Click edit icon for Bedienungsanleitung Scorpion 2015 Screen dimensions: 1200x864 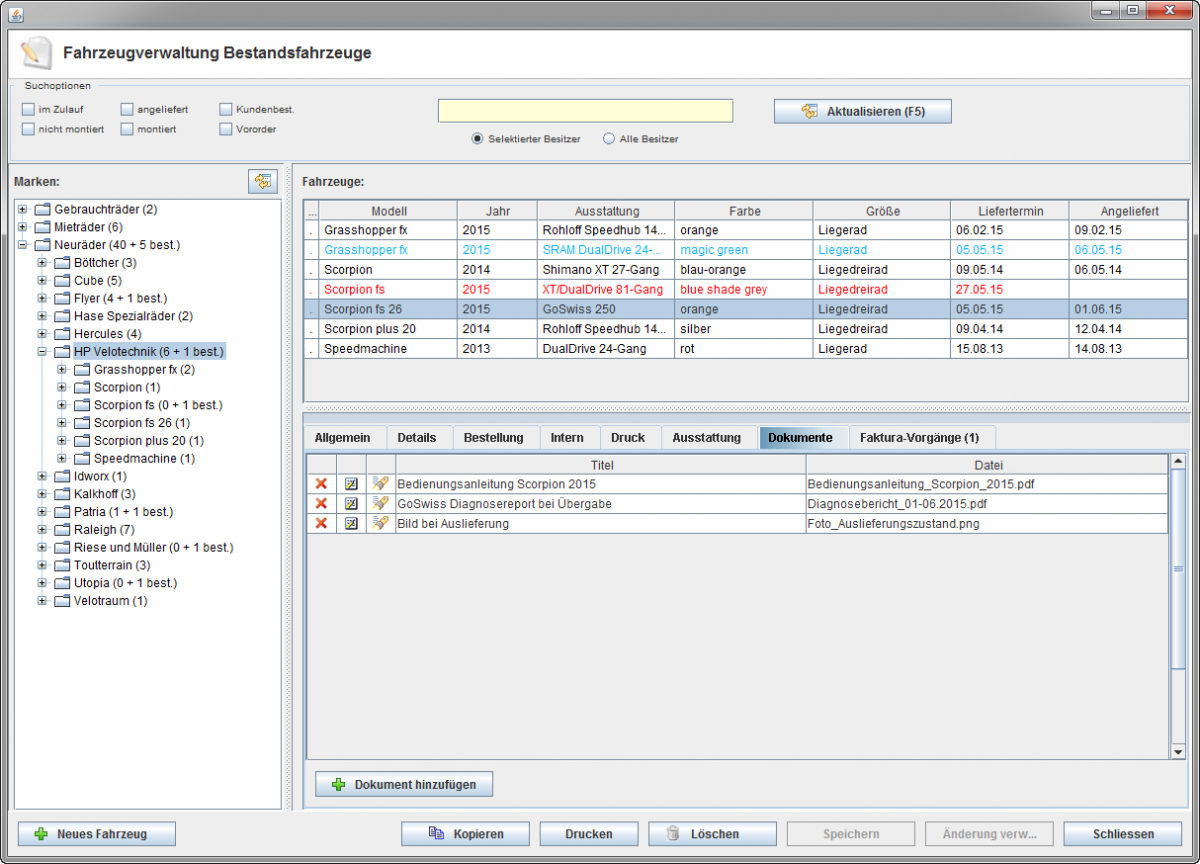click(351, 484)
